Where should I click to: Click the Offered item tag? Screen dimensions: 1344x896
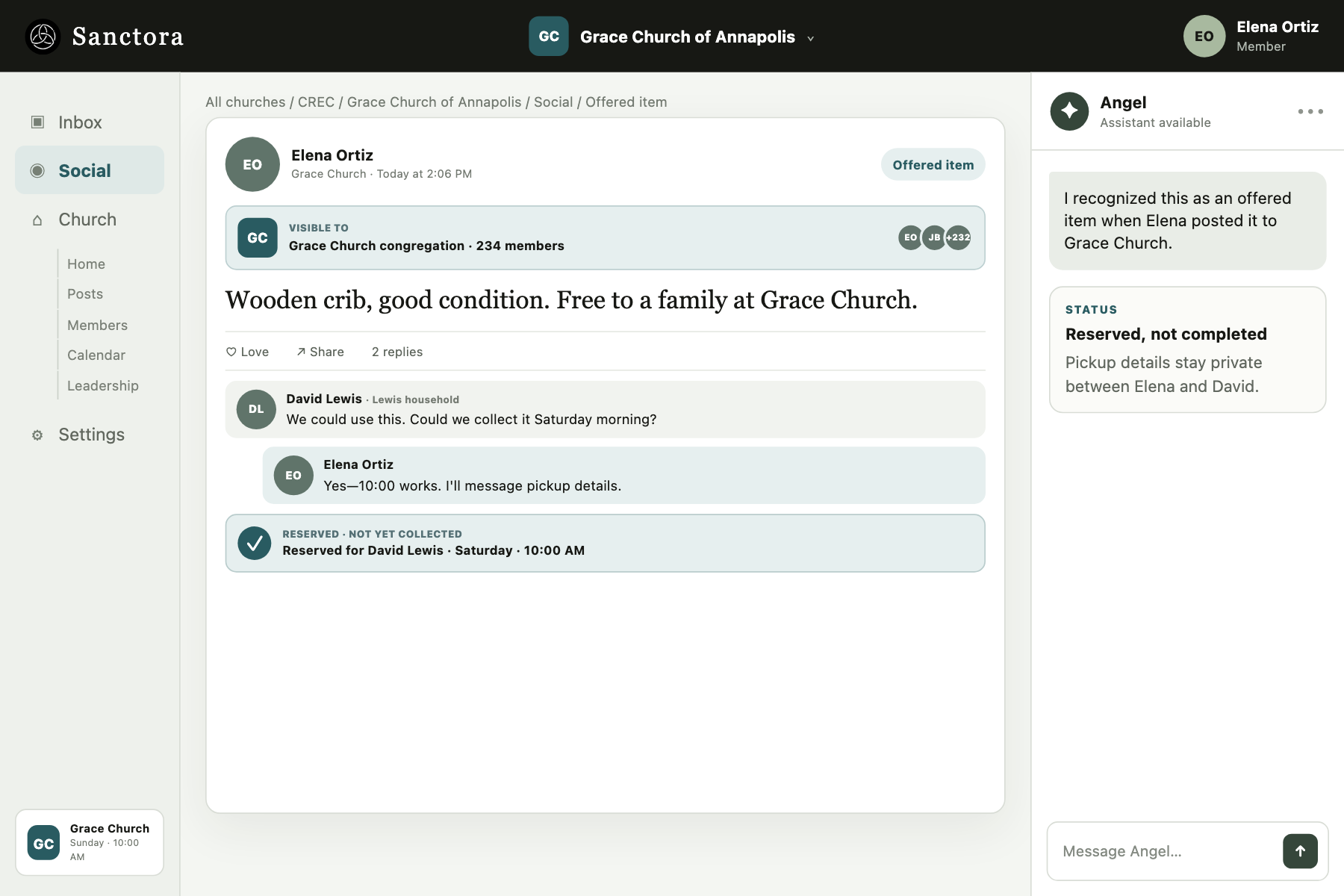point(933,165)
